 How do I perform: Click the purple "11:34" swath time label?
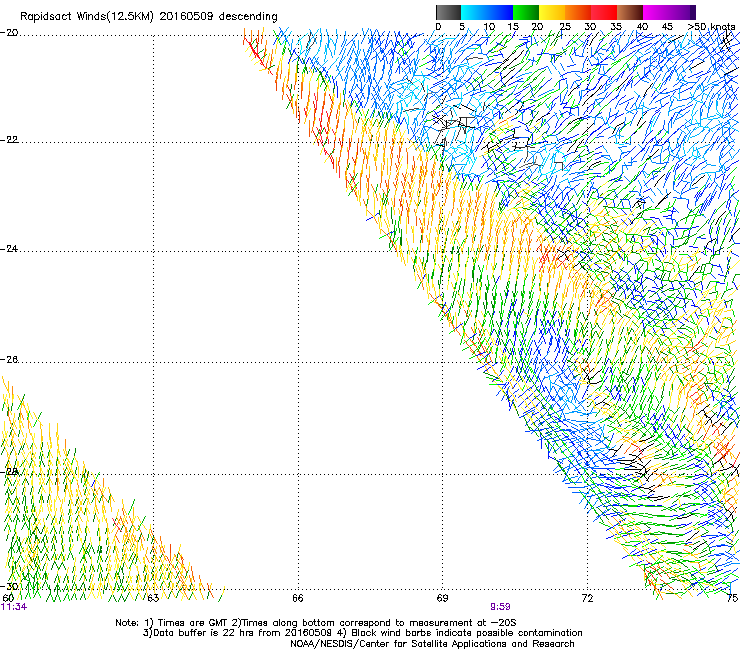[x=14, y=607]
